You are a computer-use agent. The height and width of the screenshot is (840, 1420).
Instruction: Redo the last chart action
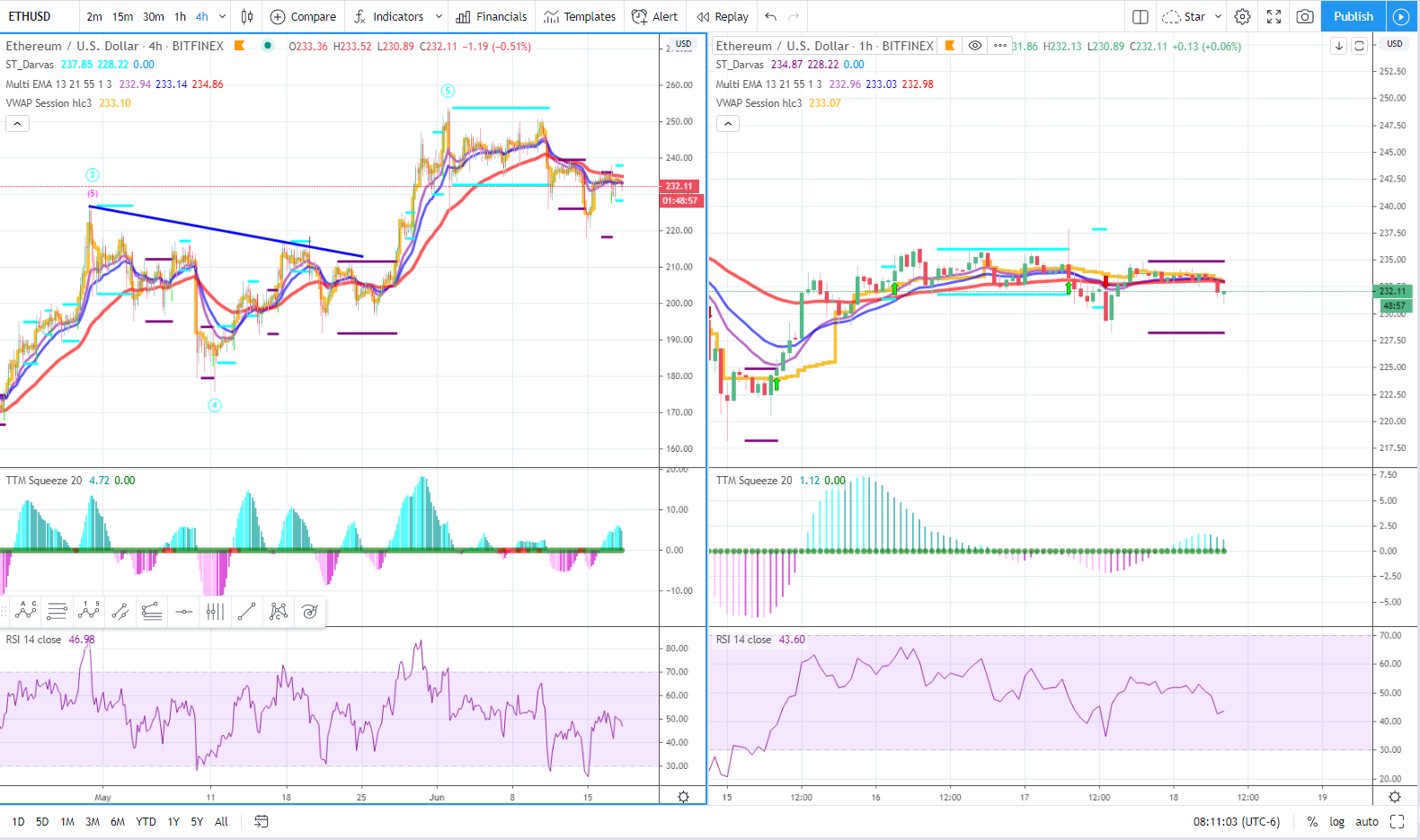[794, 16]
